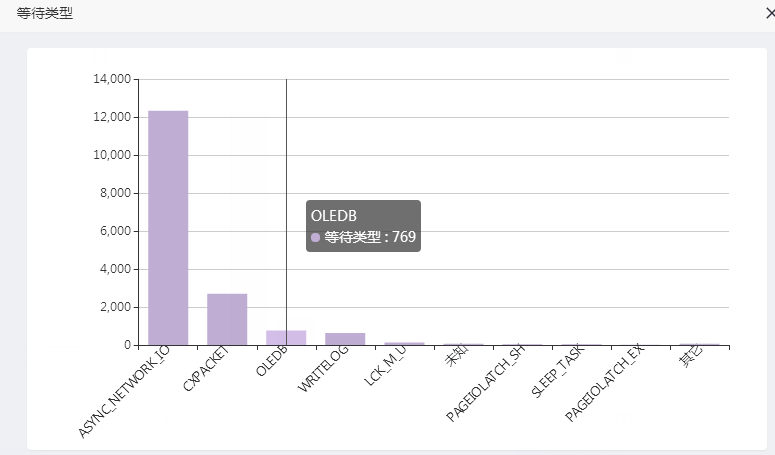
Task: Click the highlighted OLEDB bar
Action: (x=286, y=338)
